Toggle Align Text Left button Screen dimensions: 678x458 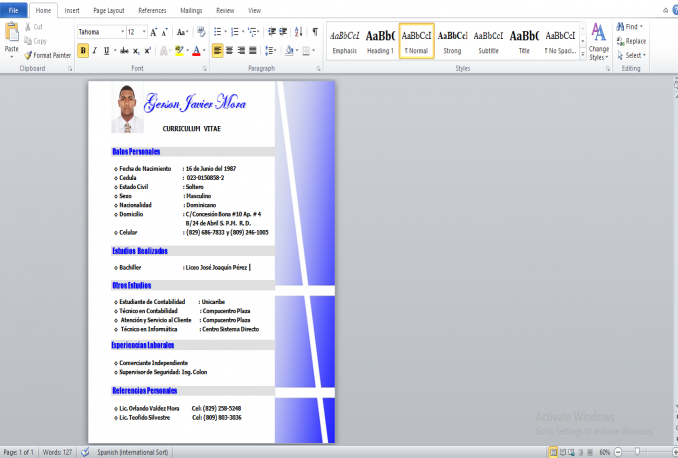click(218, 50)
